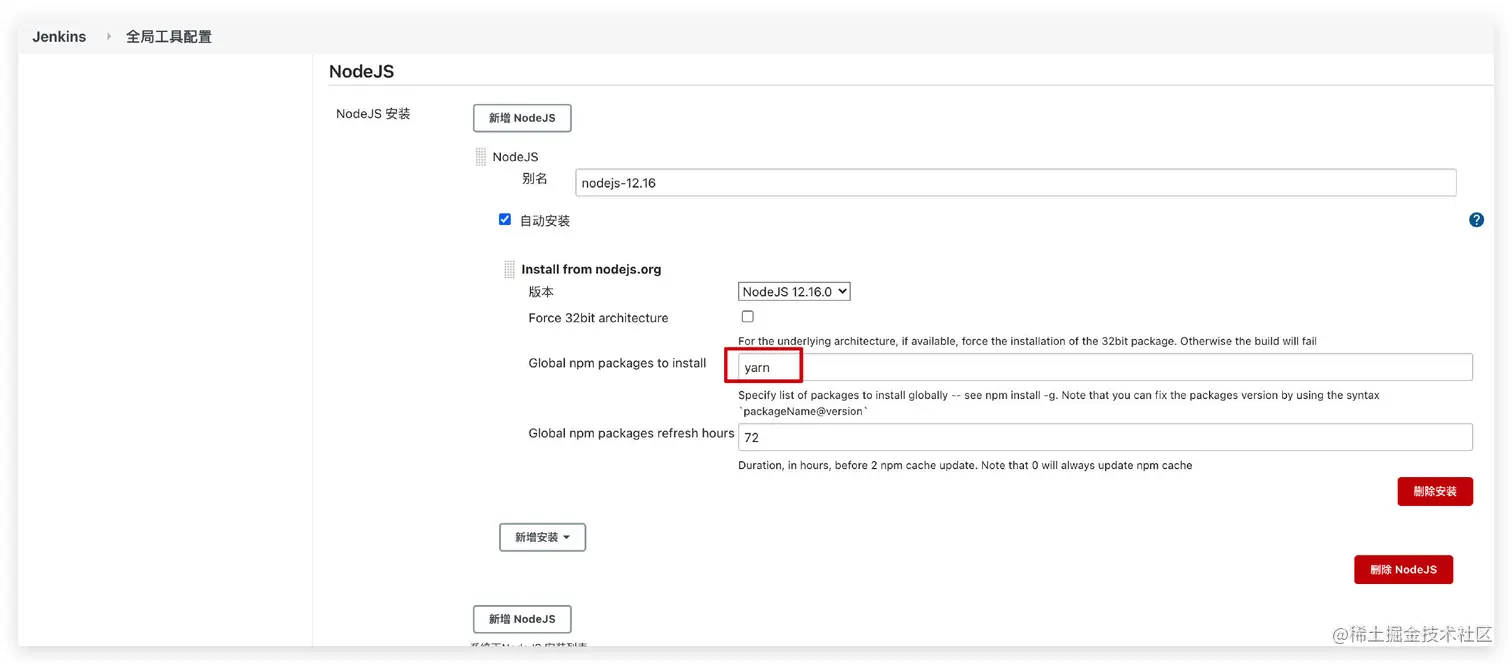Click the red 删除安装 button
Screen dimensions: 1512x664
click(x=1435, y=492)
